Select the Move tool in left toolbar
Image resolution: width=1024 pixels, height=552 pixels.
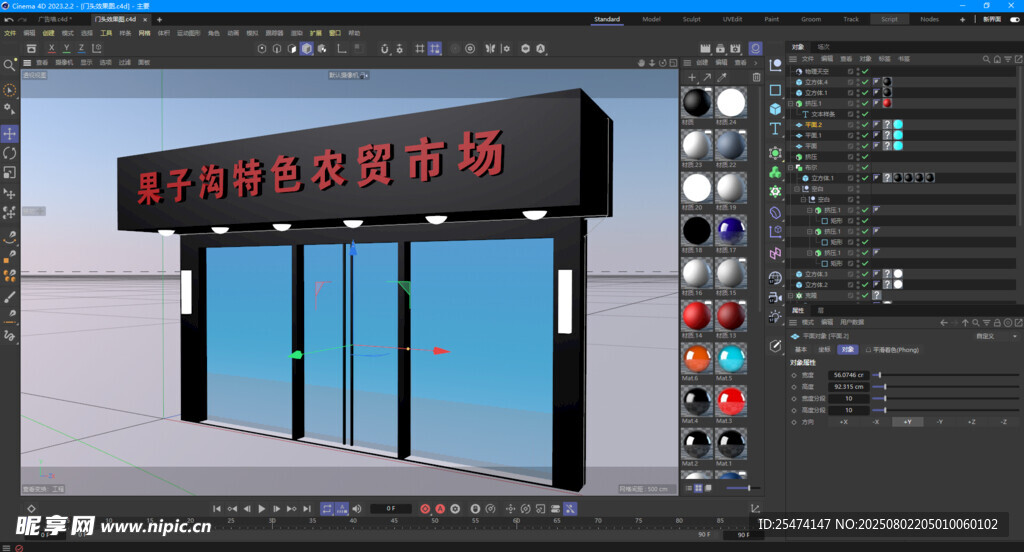coord(10,134)
